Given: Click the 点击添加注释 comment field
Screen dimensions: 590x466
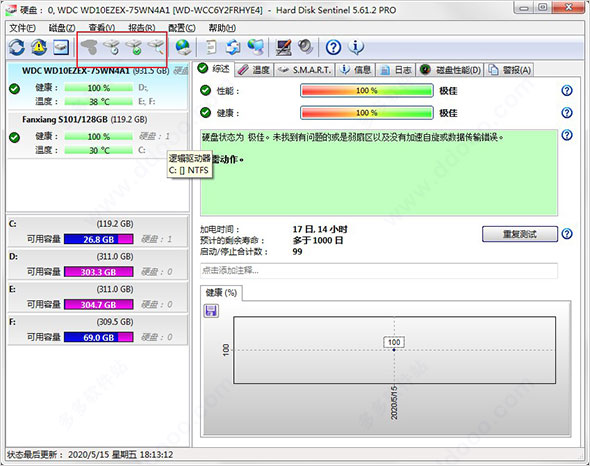Looking at the screenshot, I should pyautogui.click(x=379, y=271).
